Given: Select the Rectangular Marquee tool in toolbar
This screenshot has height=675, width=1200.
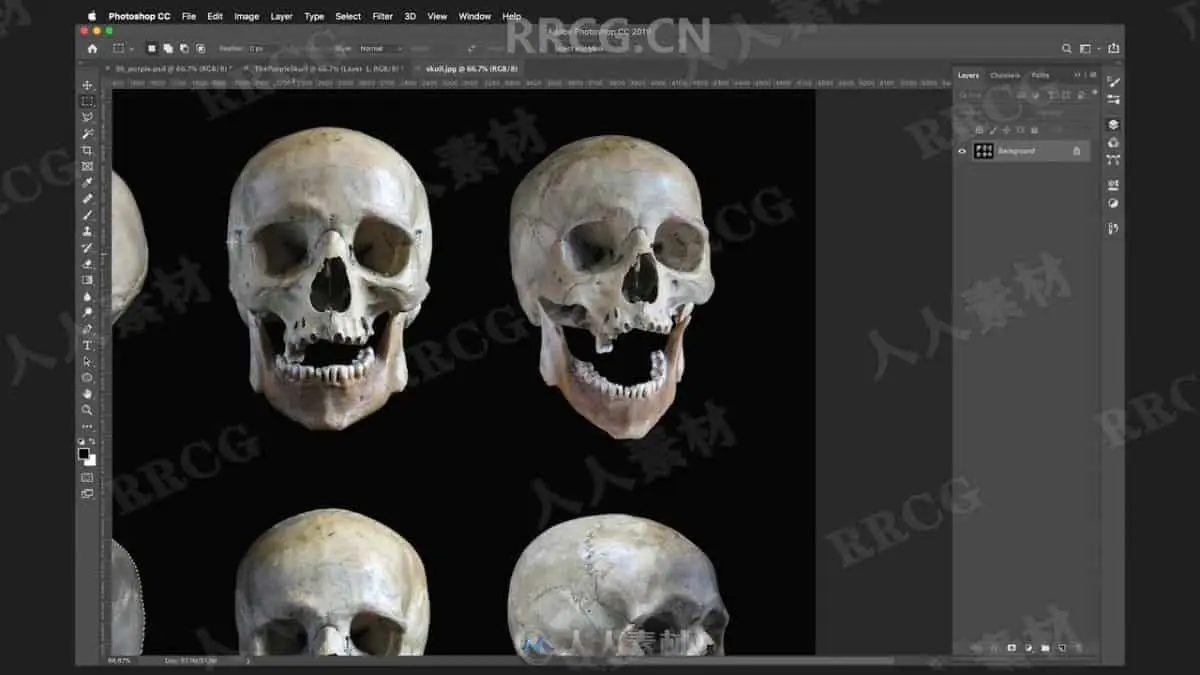Looking at the screenshot, I should click(88, 102).
